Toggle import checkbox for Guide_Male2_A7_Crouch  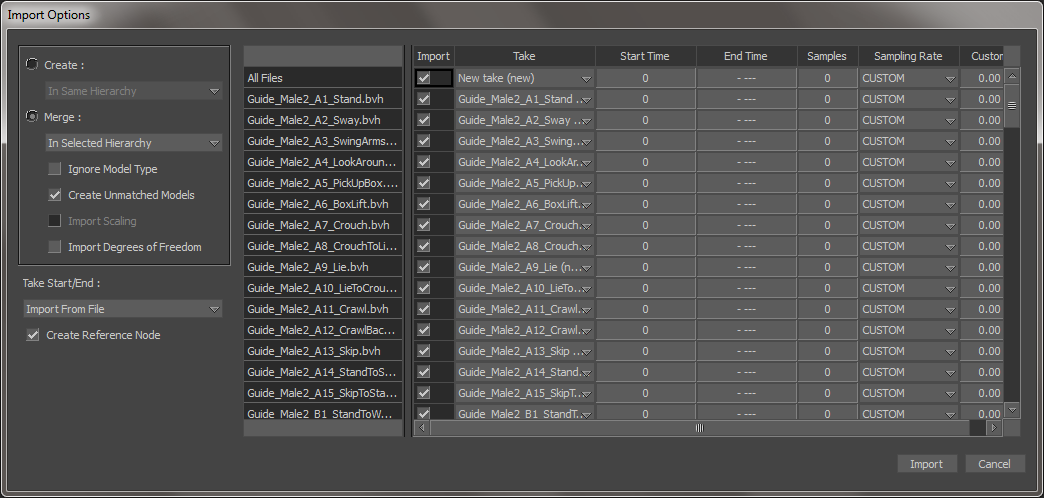(423, 225)
